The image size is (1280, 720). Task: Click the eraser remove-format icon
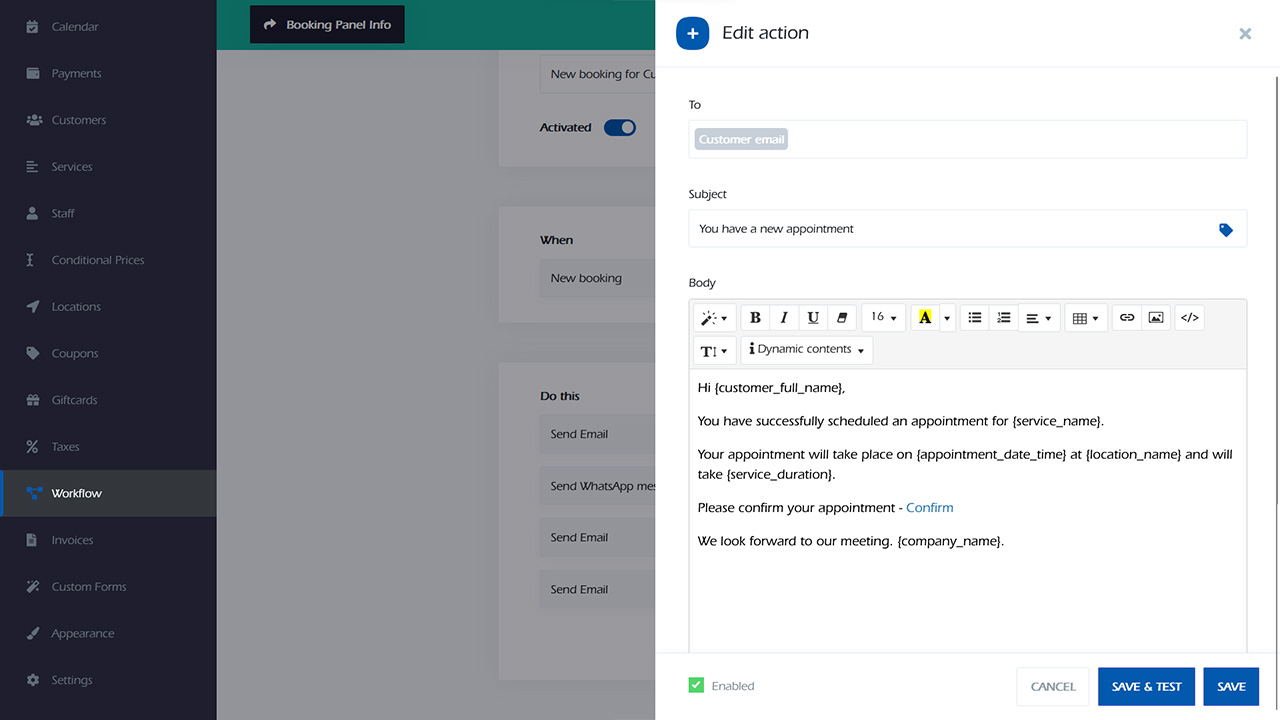tap(842, 318)
